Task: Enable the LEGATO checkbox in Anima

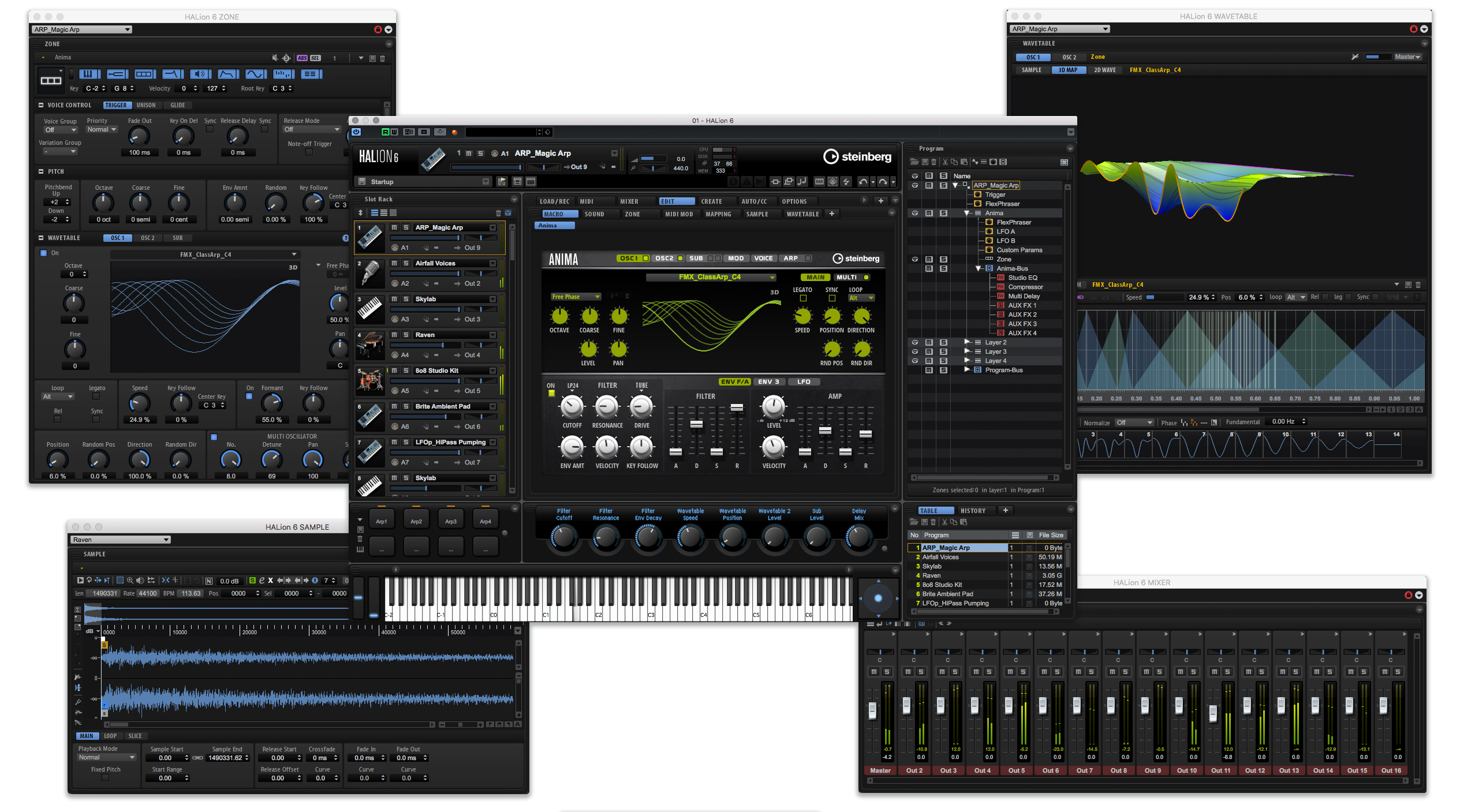Action: click(x=803, y=298)
